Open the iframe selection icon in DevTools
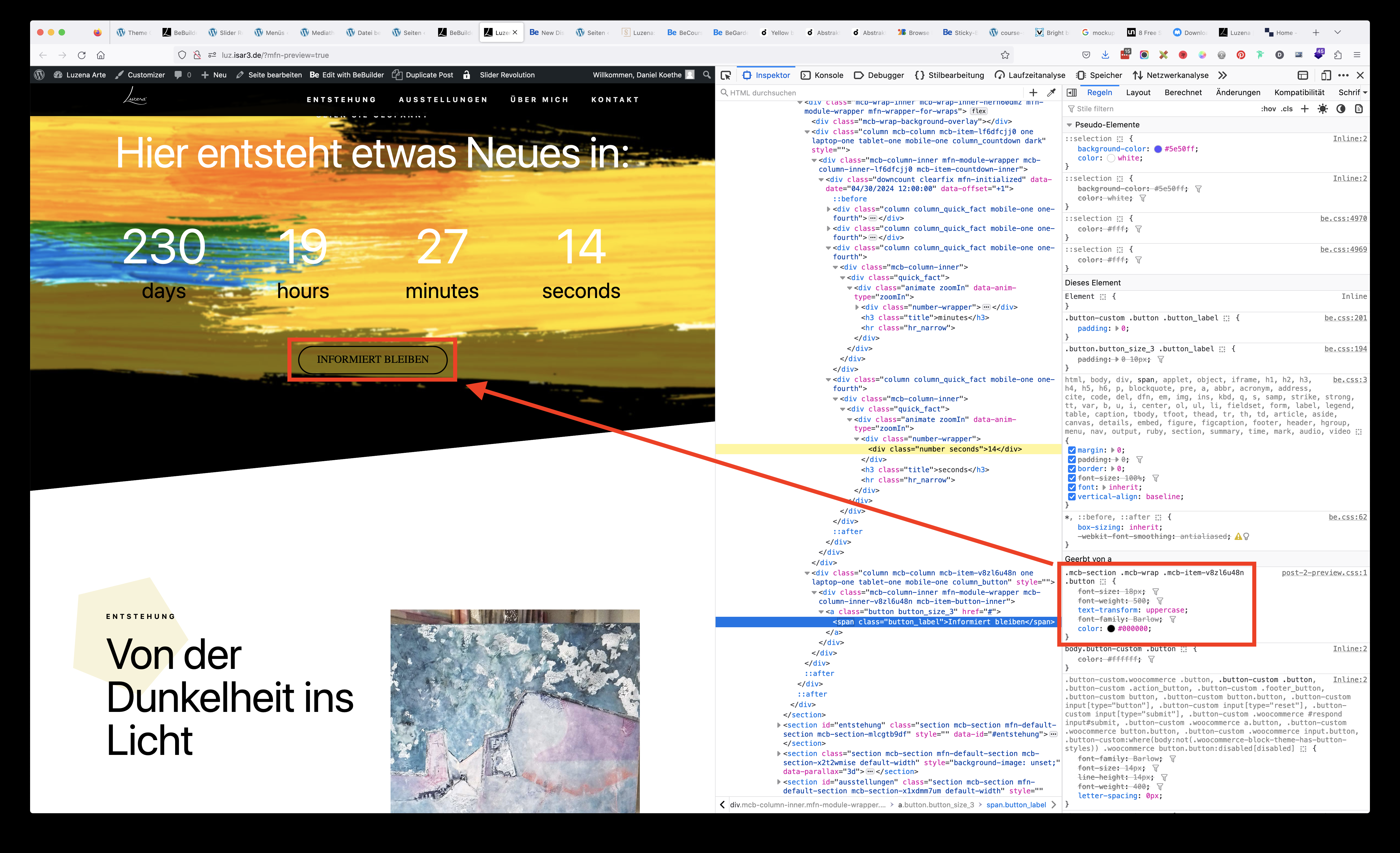 pyautogui.click(x=1303, y=75)
